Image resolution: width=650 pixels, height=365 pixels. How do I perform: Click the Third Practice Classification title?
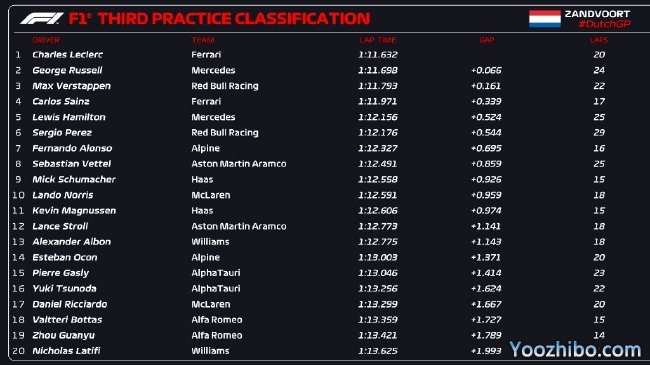pos(219,19)
